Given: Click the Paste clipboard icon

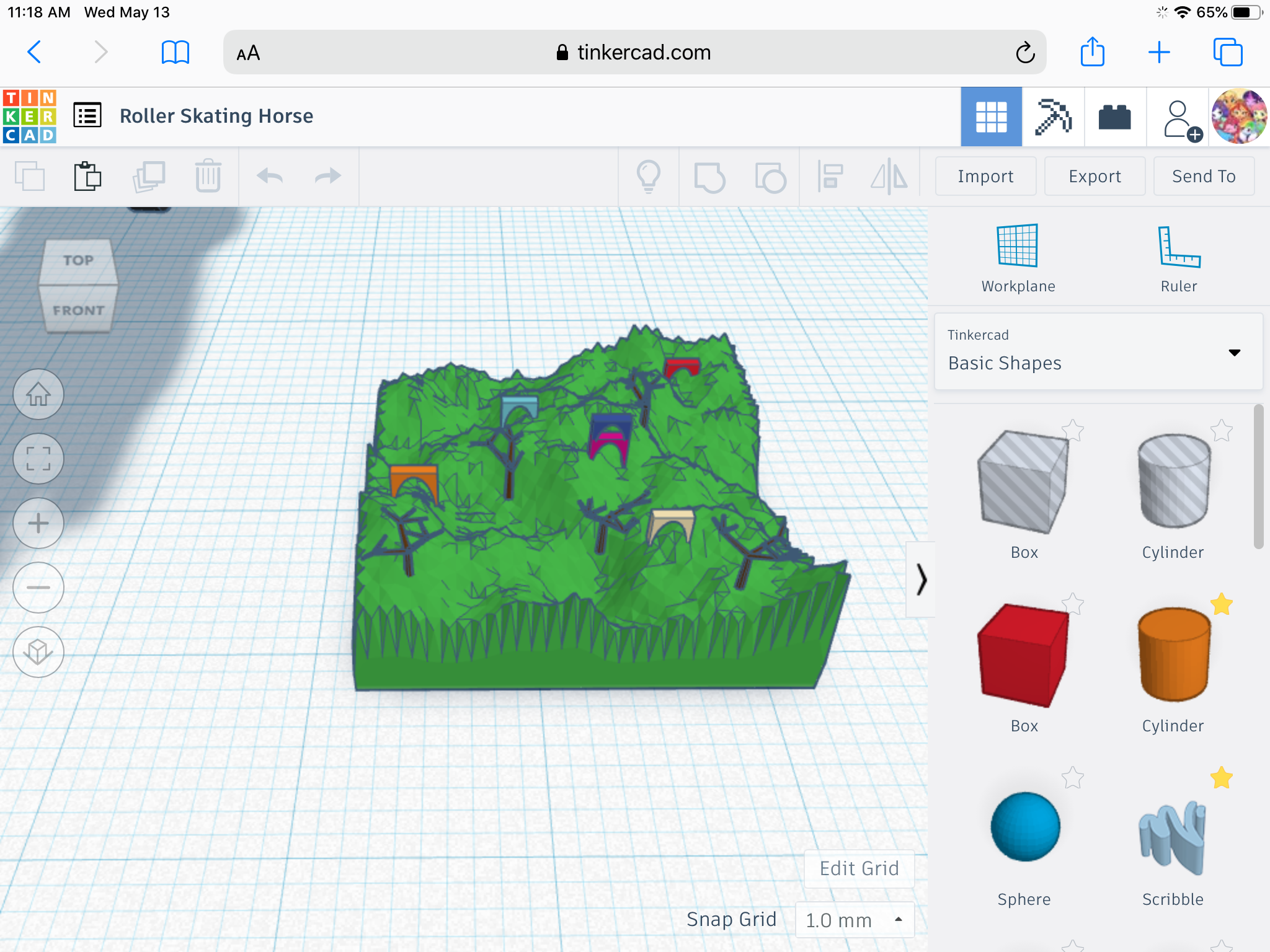Looking at the screenshot, I should pyautogui.click(x=87, y=177).
